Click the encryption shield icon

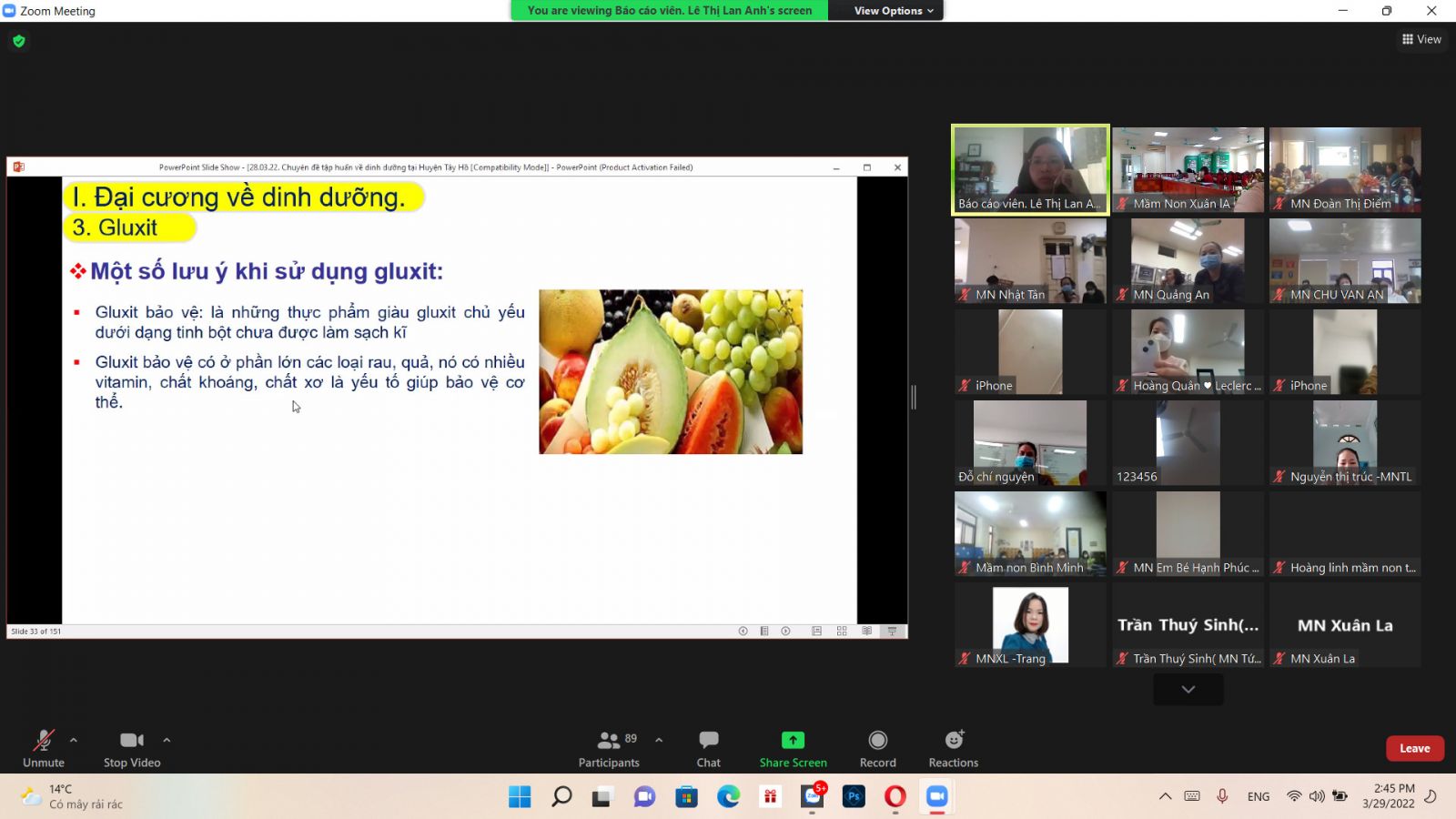[x=19, y=41]
